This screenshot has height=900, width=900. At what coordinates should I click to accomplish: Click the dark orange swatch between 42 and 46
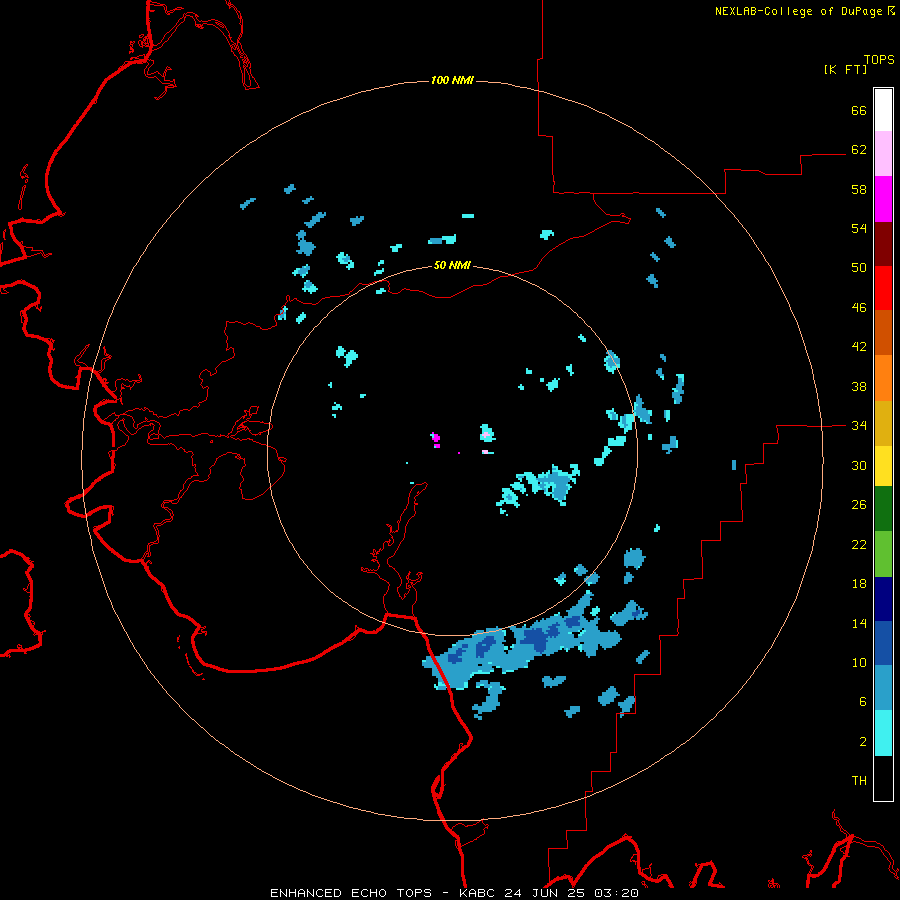click(x=883, y=332)
